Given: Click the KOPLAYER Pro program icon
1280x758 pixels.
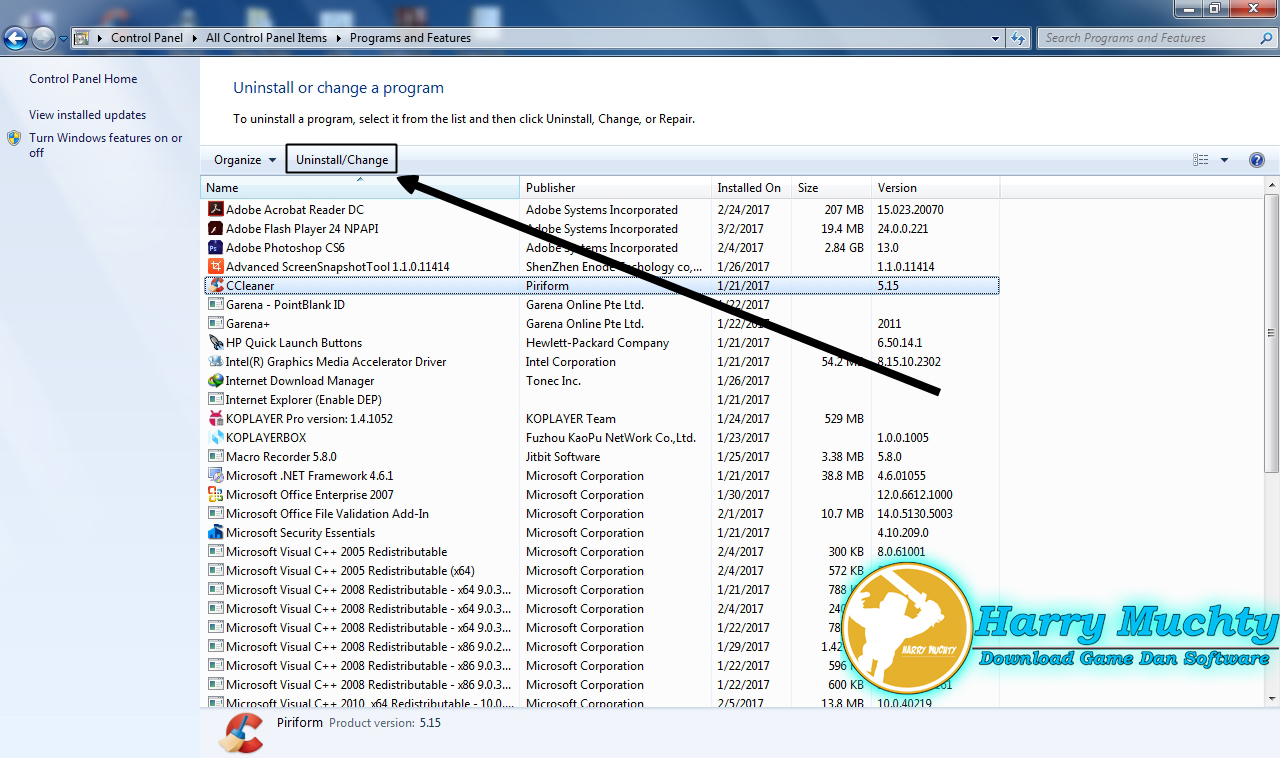Looking at the screenshot, I should click(x=215, y=418).
